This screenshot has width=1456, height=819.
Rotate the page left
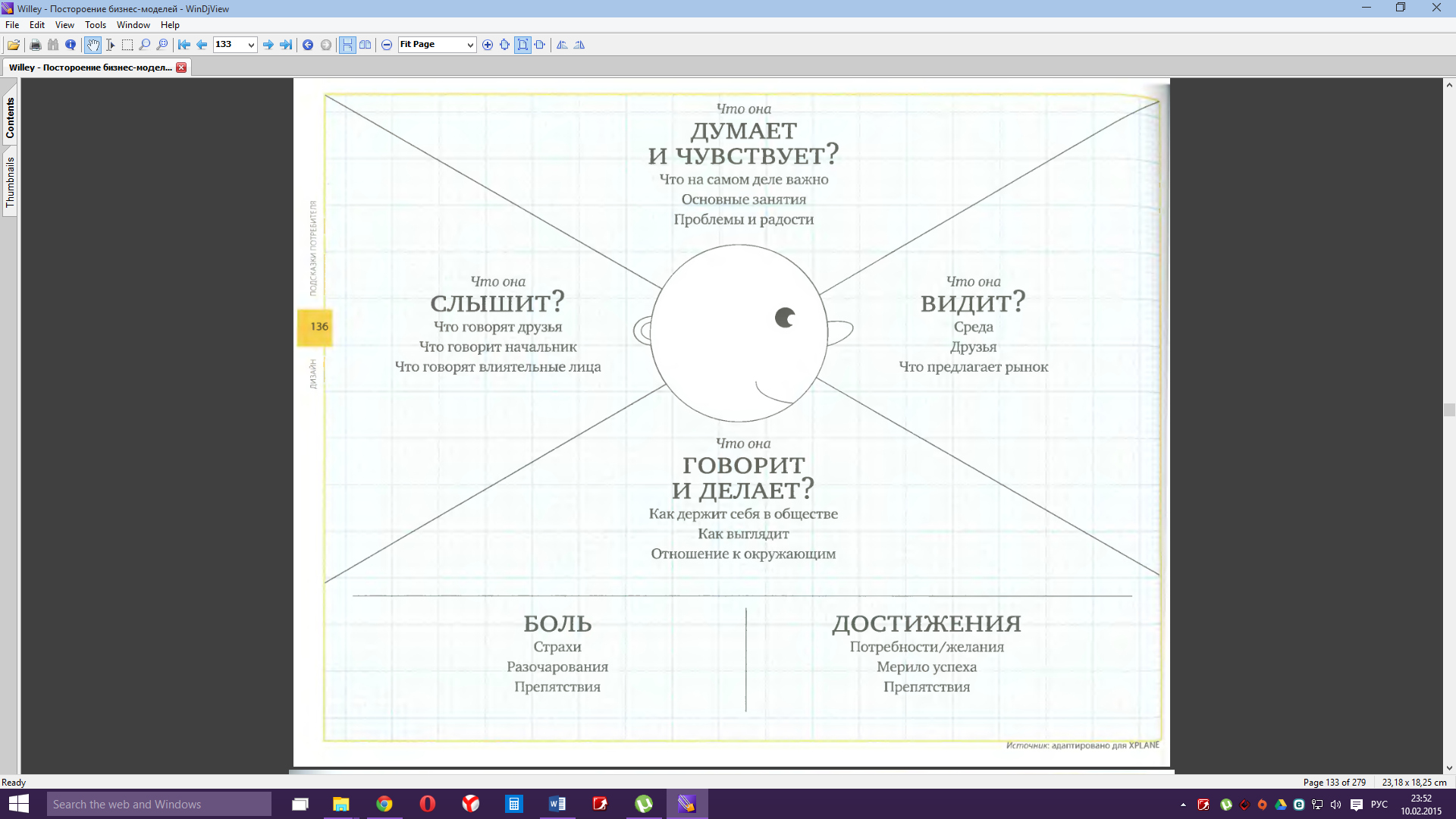pyautogui.click(x=562, y=45)
